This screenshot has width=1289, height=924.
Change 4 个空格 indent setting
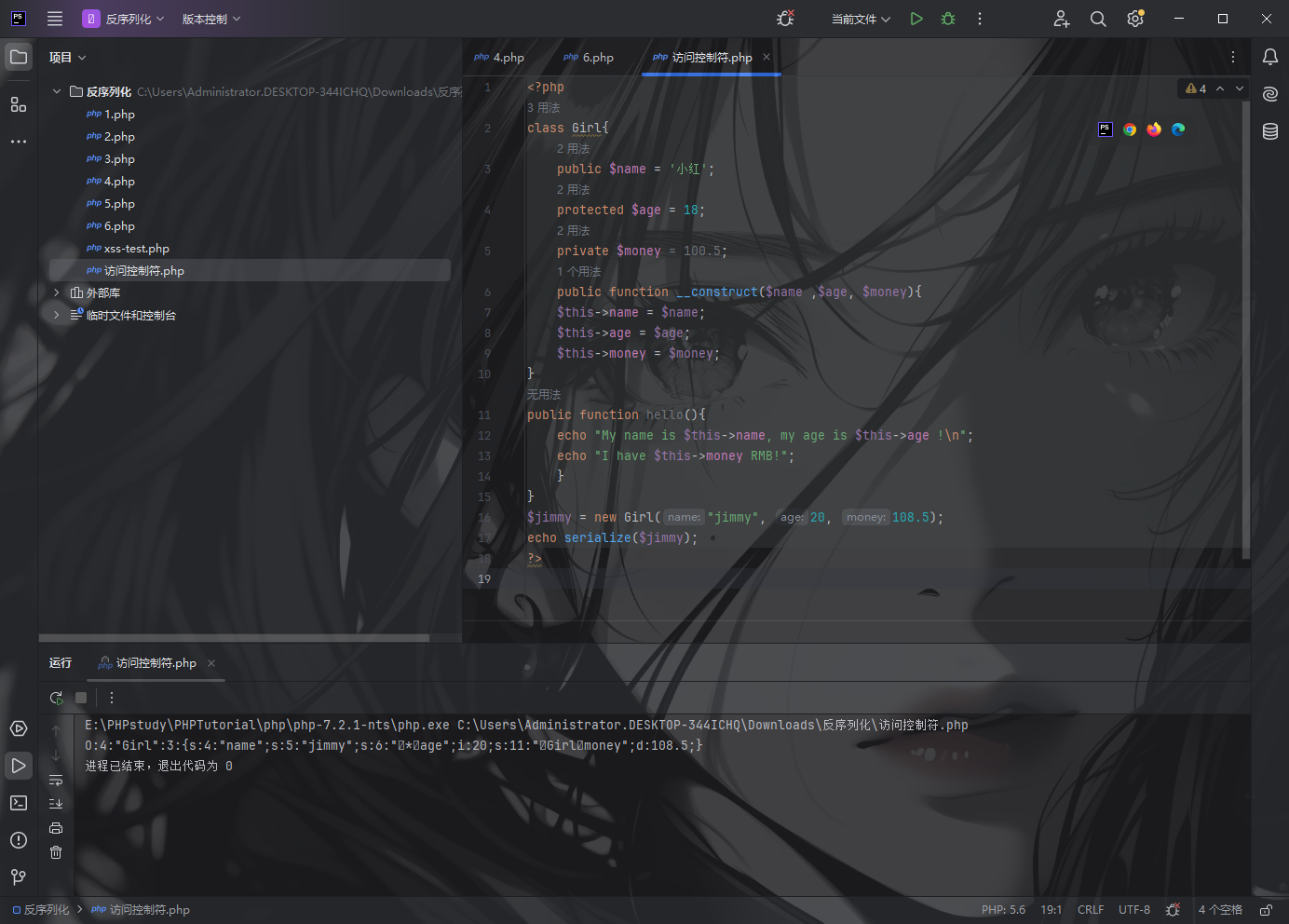point(1220,910)
